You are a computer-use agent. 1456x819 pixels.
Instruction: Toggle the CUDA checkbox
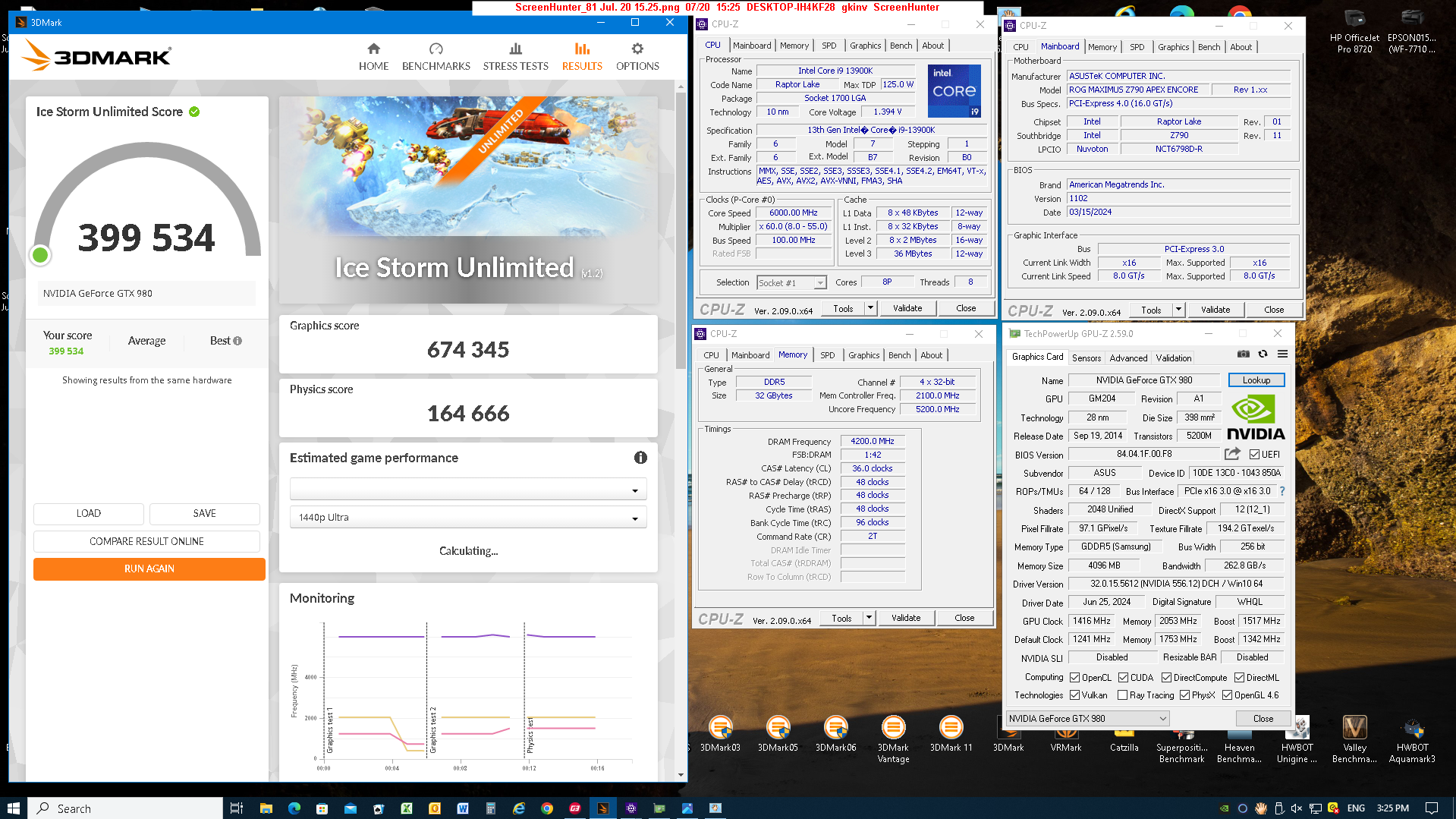point(1123,677)
